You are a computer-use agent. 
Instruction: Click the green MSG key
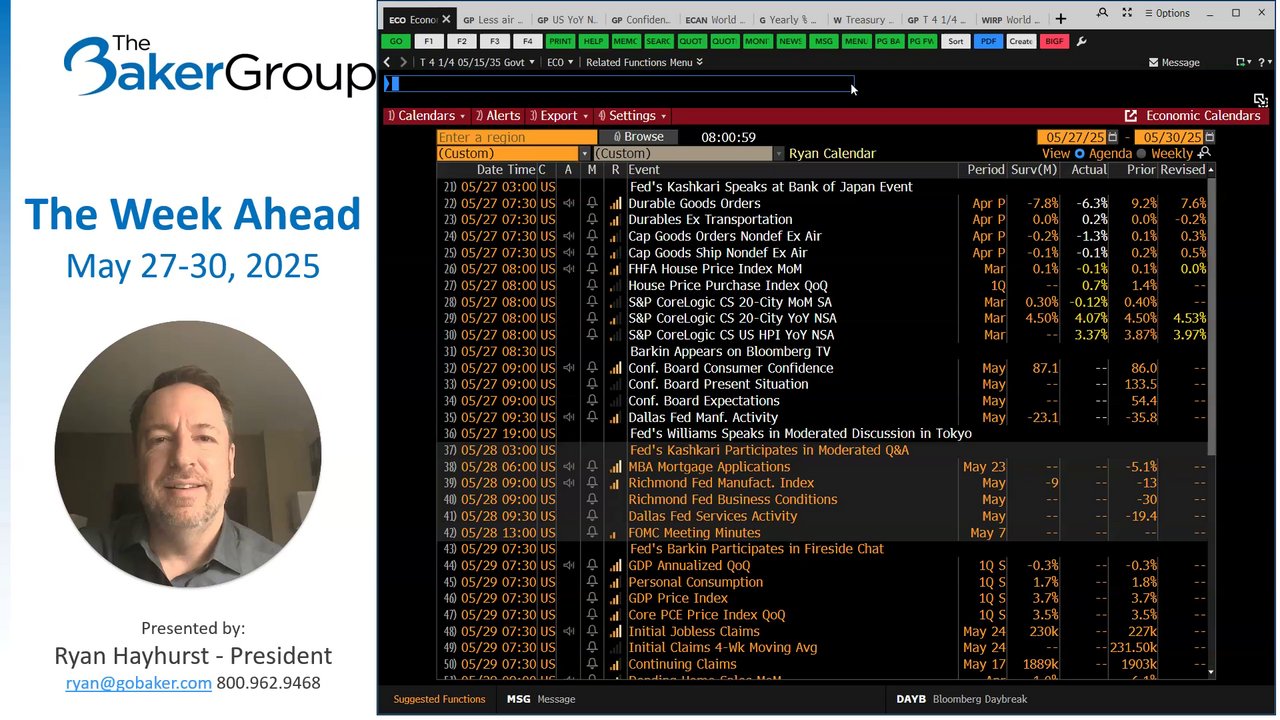tap(823, 42)
